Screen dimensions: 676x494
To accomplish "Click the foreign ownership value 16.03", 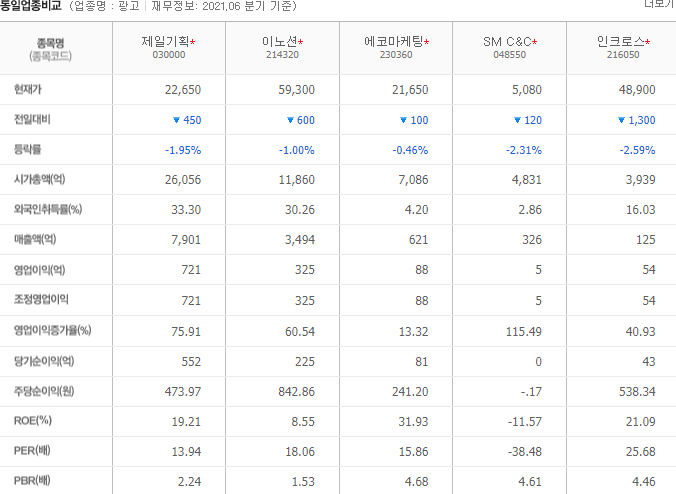I will pyautogui.click(x=641, y=209).
